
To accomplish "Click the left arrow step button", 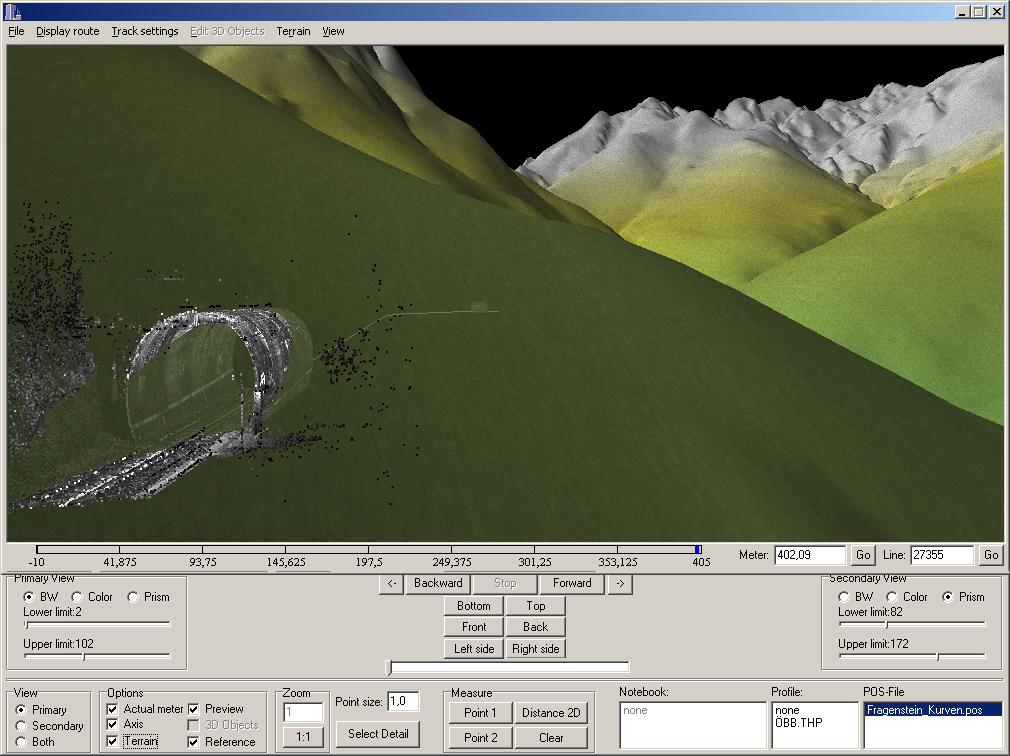I will point(391,583).
